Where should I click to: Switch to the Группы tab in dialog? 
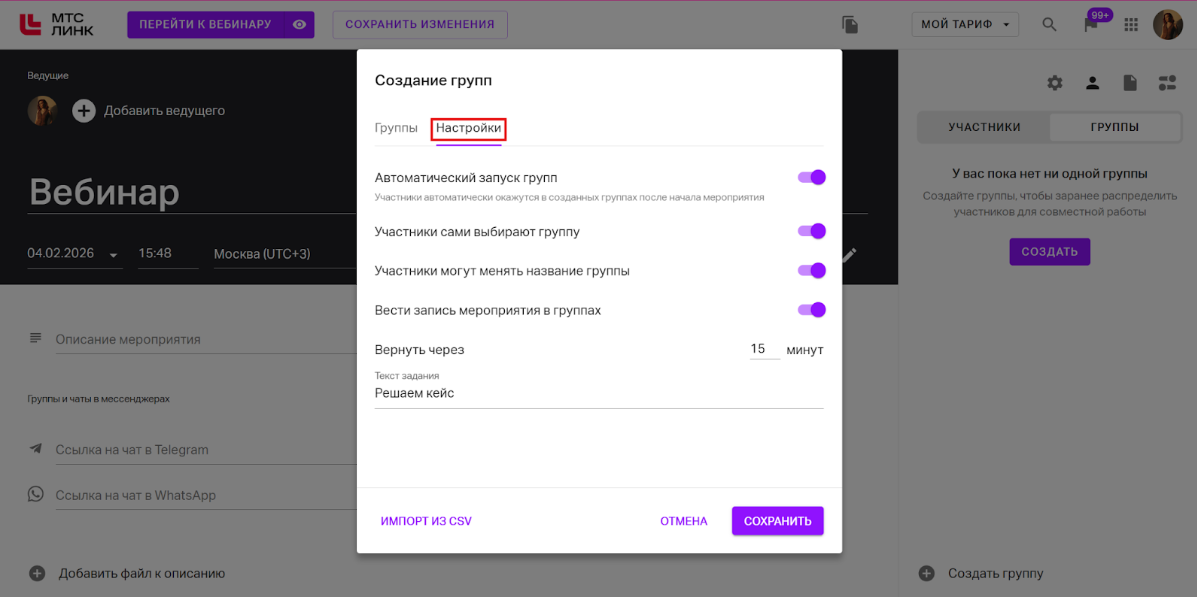point(396,129)
